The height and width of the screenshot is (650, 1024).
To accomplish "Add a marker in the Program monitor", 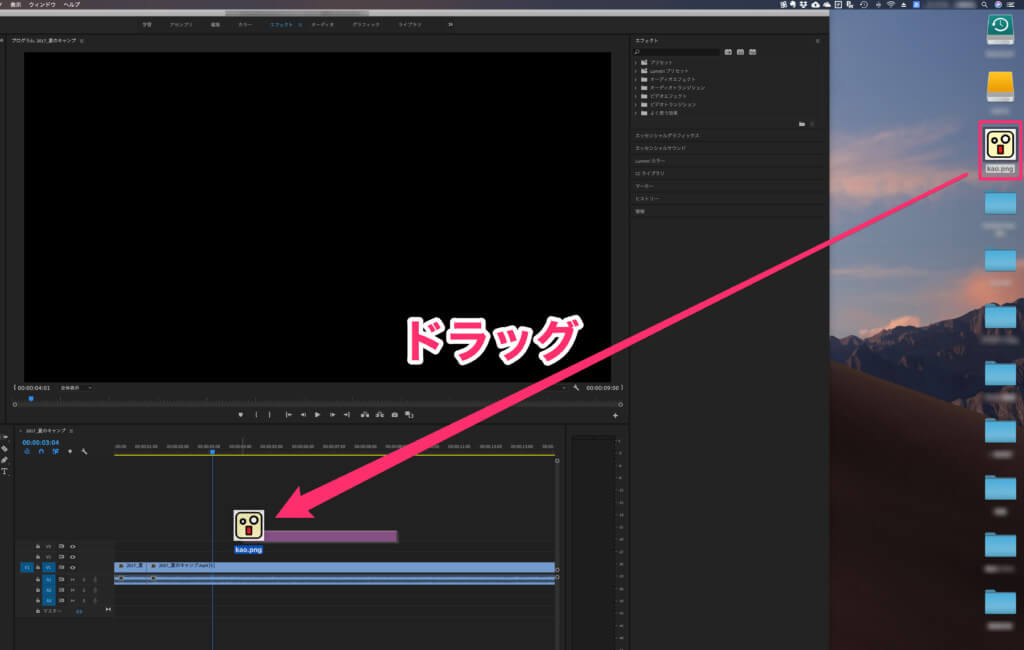I will [241, 414].
